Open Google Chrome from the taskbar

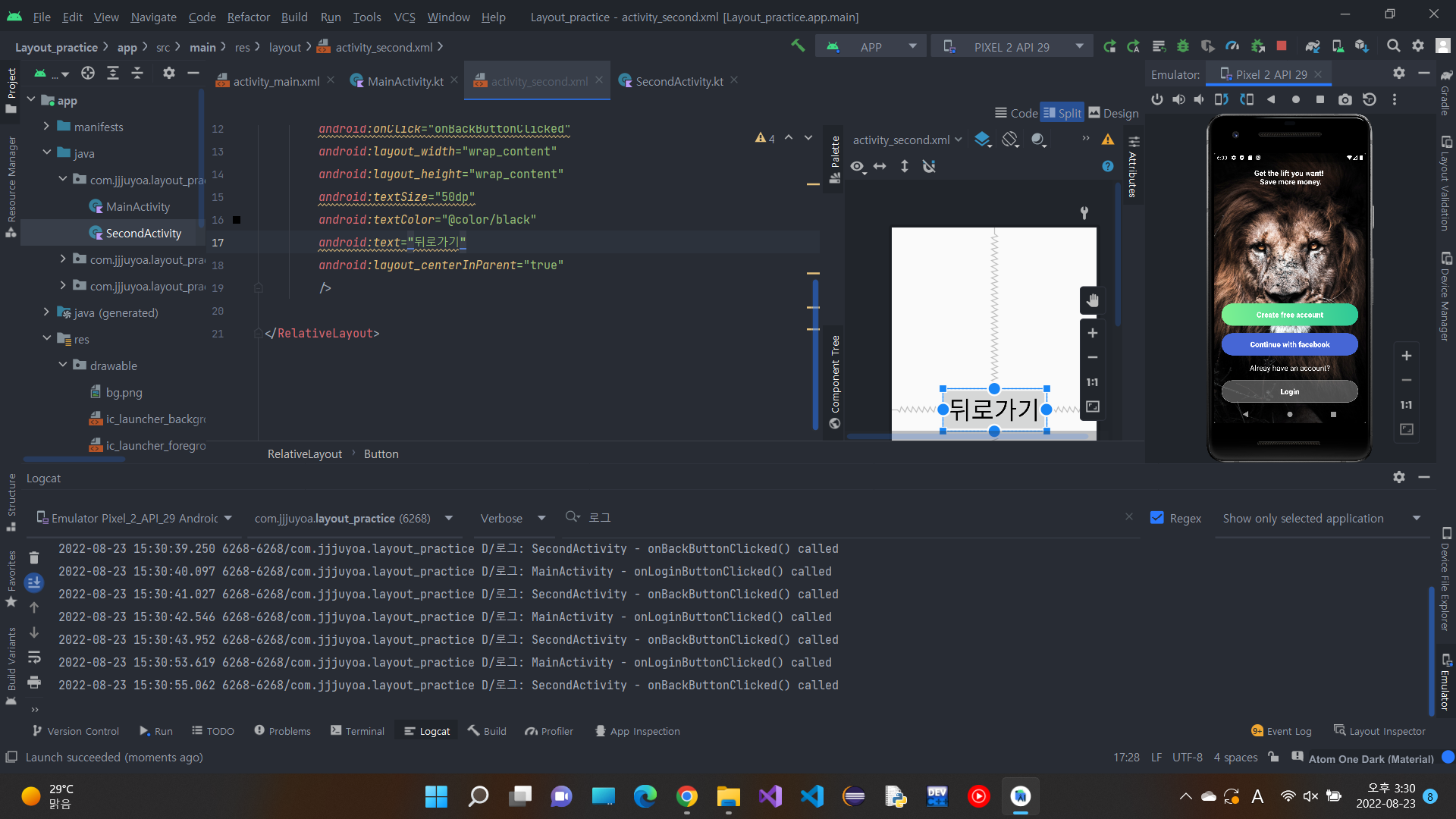[x=686, y=796]
